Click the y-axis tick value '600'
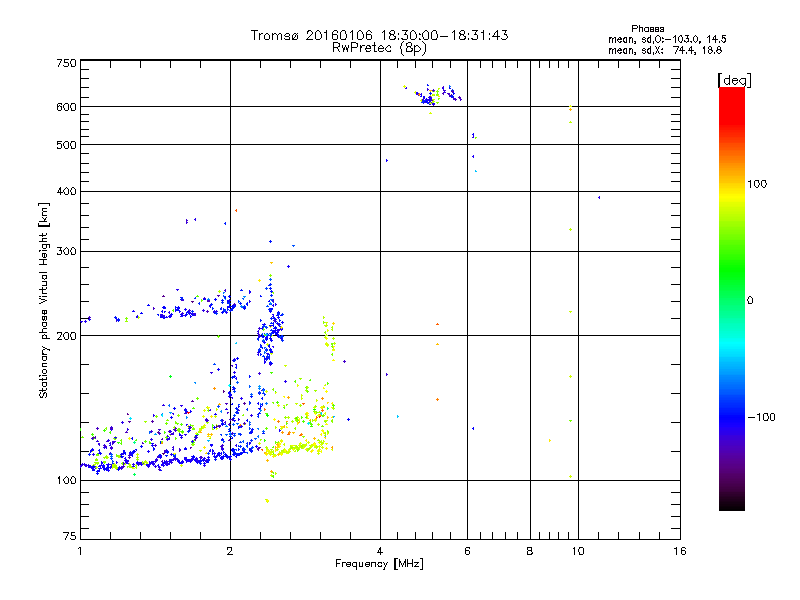Image resolution: width=800 pixels, height=600 pixels. pos(66,107)
